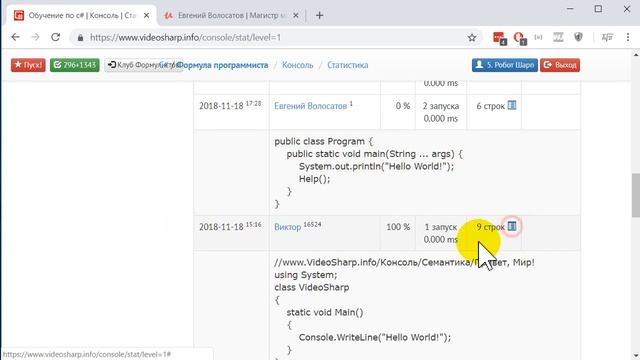Click the address bar URL
This screenshot has height=360, width=640.
click(x=185, y=38)
